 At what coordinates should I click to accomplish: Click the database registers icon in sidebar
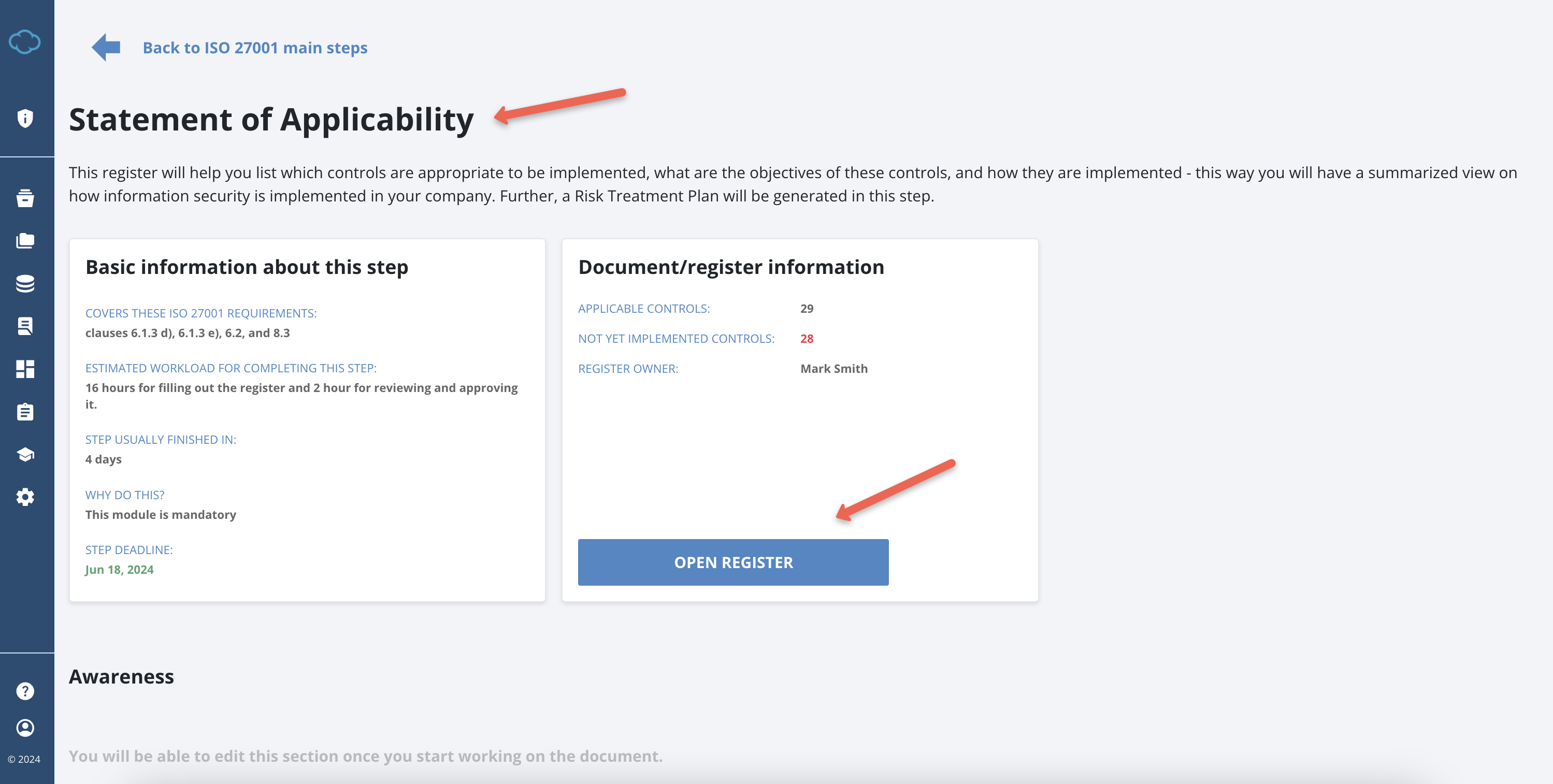[25, 283]
